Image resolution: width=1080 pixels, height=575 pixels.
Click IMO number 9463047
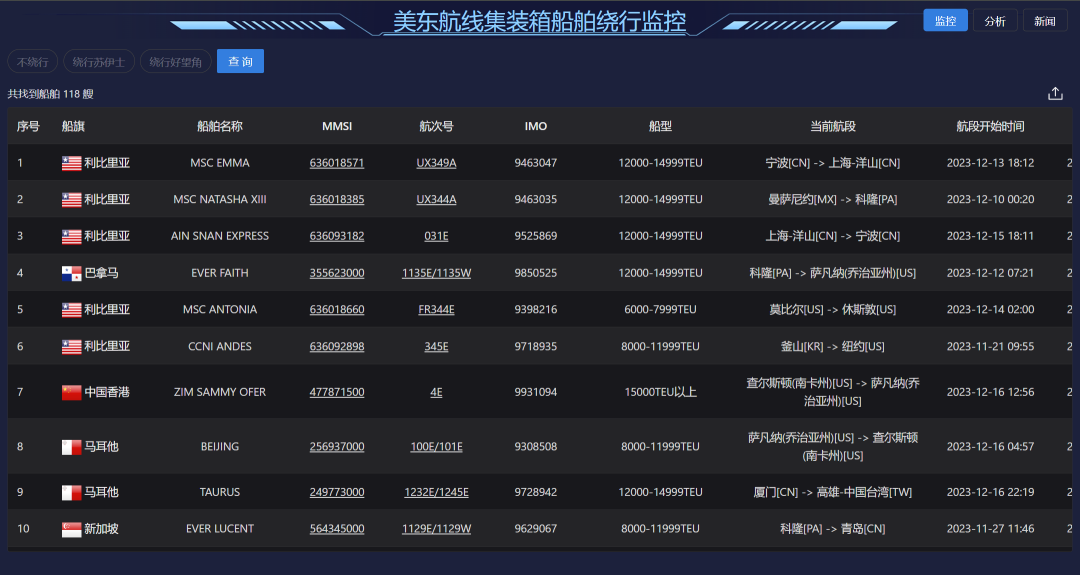click(x=535, y=163)
